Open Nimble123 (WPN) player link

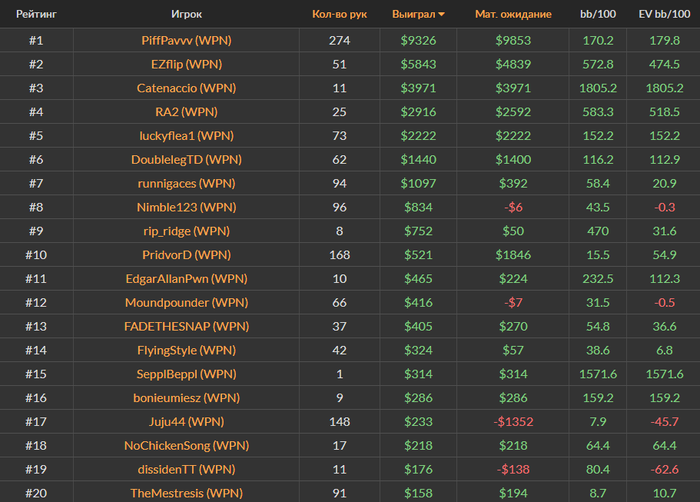point(186,207)
